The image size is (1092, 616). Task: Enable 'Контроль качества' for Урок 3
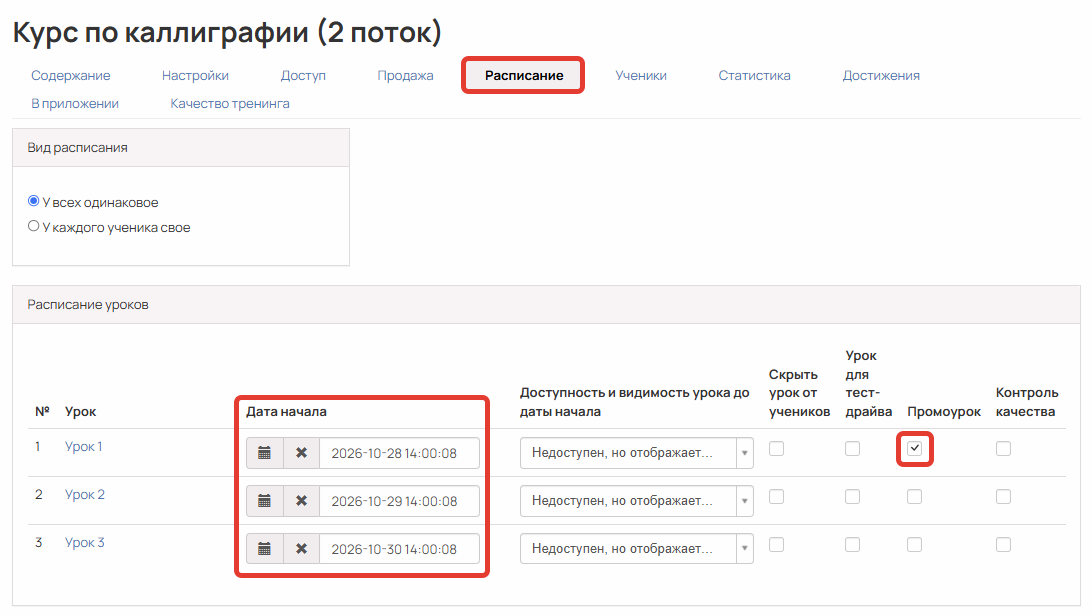click(x=1004, y=545)
